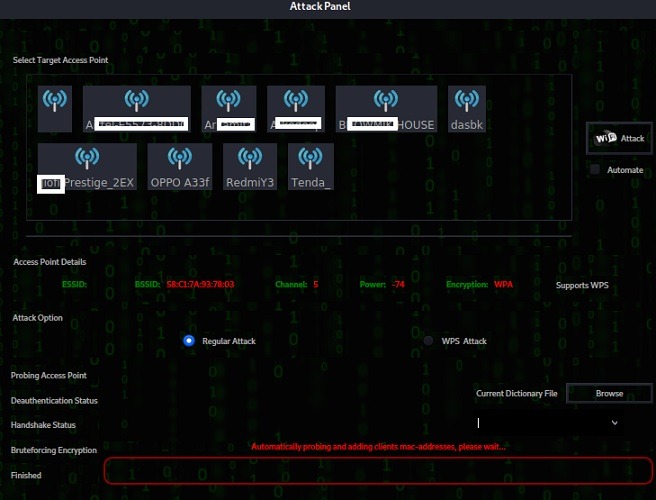
Task: Choose the access point ending in HOUSE
Action: tap(386, 109)
